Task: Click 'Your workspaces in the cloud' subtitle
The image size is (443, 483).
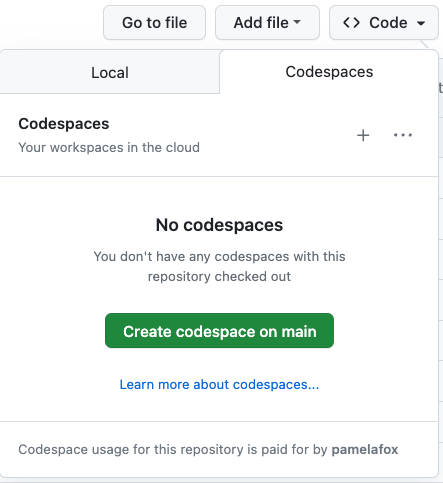Action: coord(109,147)
